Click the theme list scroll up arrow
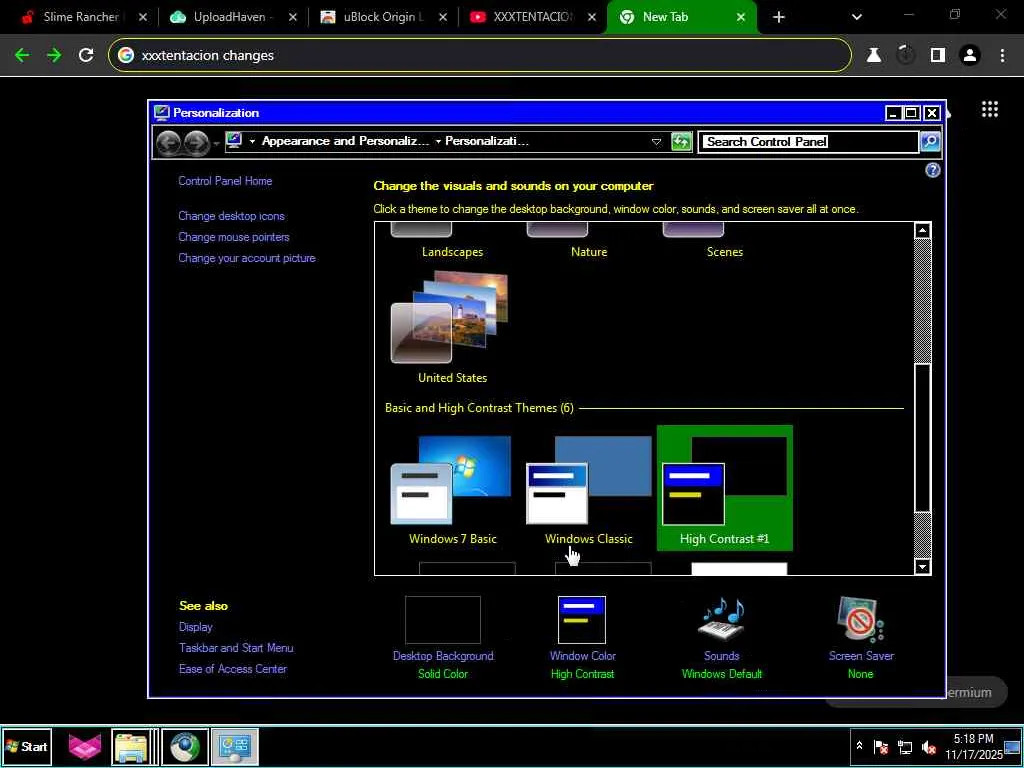Viewport: 1024px width, 768px height. 922,231
